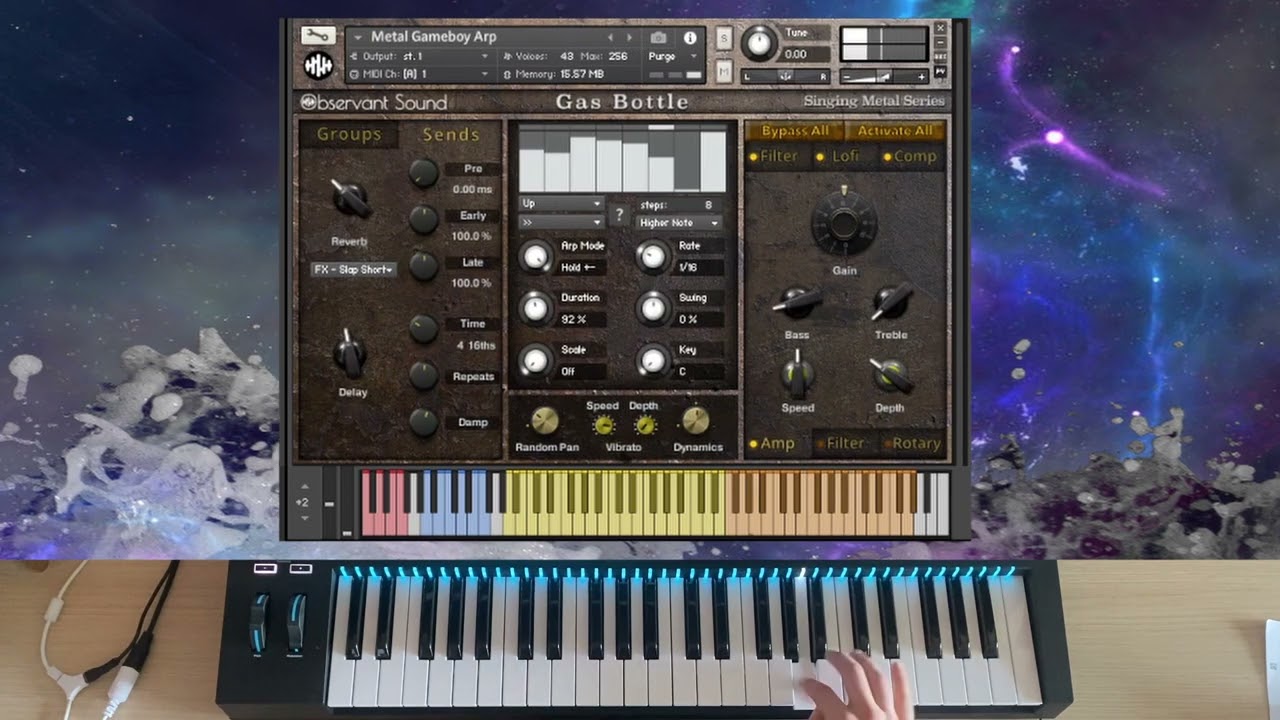Adjust the L/R pan slider
This screenshot has width=1280, height=720.
tap(786, 76)
